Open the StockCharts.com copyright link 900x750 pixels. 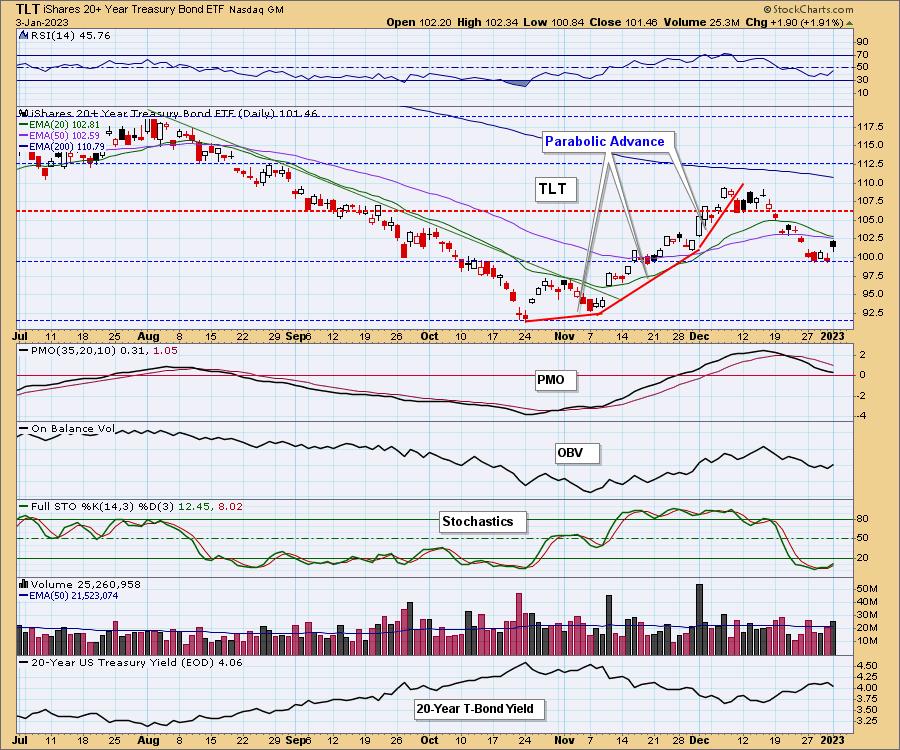pyautogui.click(x=808, y=9)
